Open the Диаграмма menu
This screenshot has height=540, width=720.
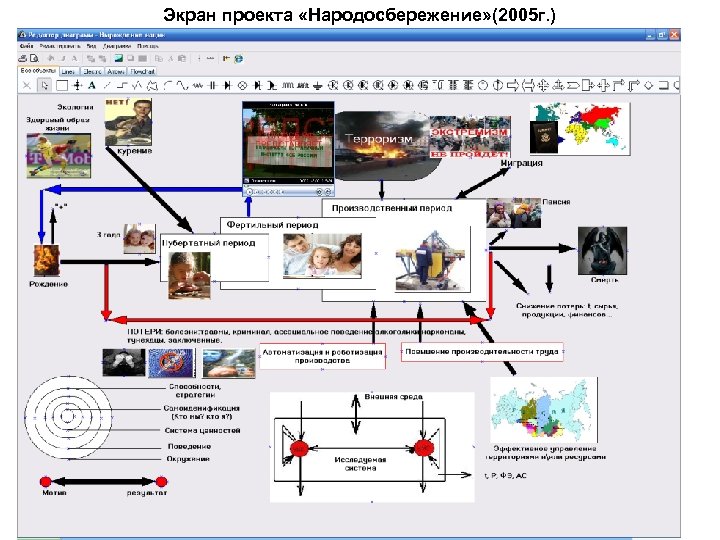click(x=117, y=46)
